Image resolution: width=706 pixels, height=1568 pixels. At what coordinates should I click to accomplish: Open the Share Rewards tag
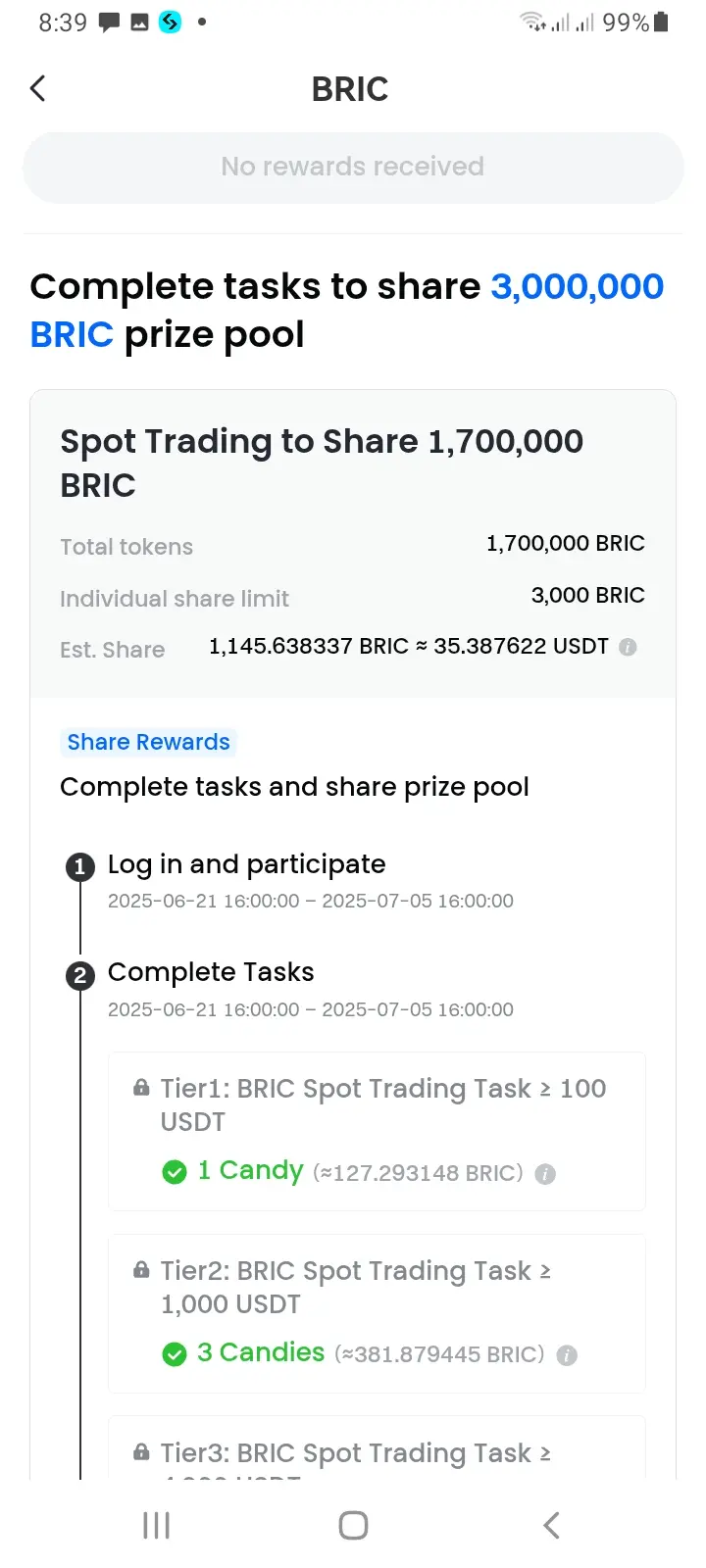coord(148,742)
